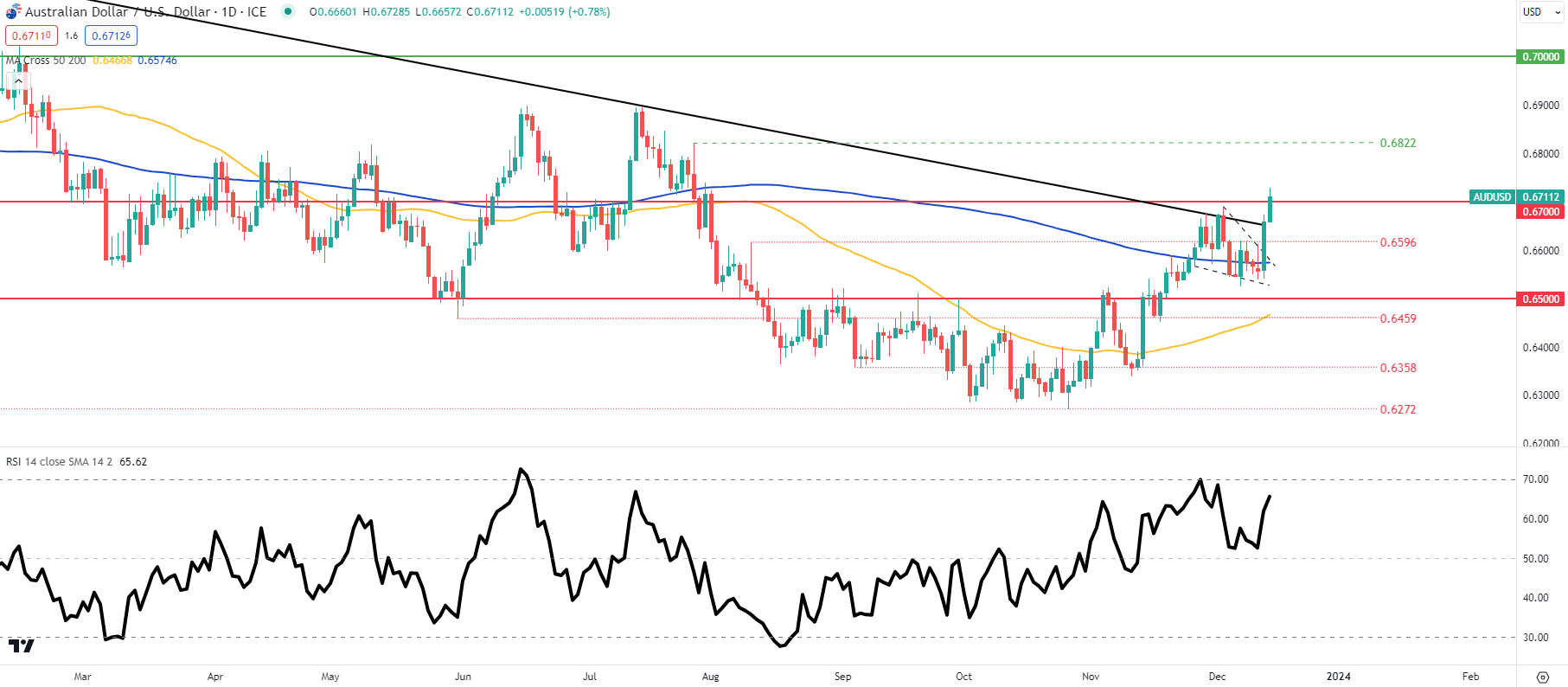Click the RSI 30.00 scale value

[x=1536, y=638]
